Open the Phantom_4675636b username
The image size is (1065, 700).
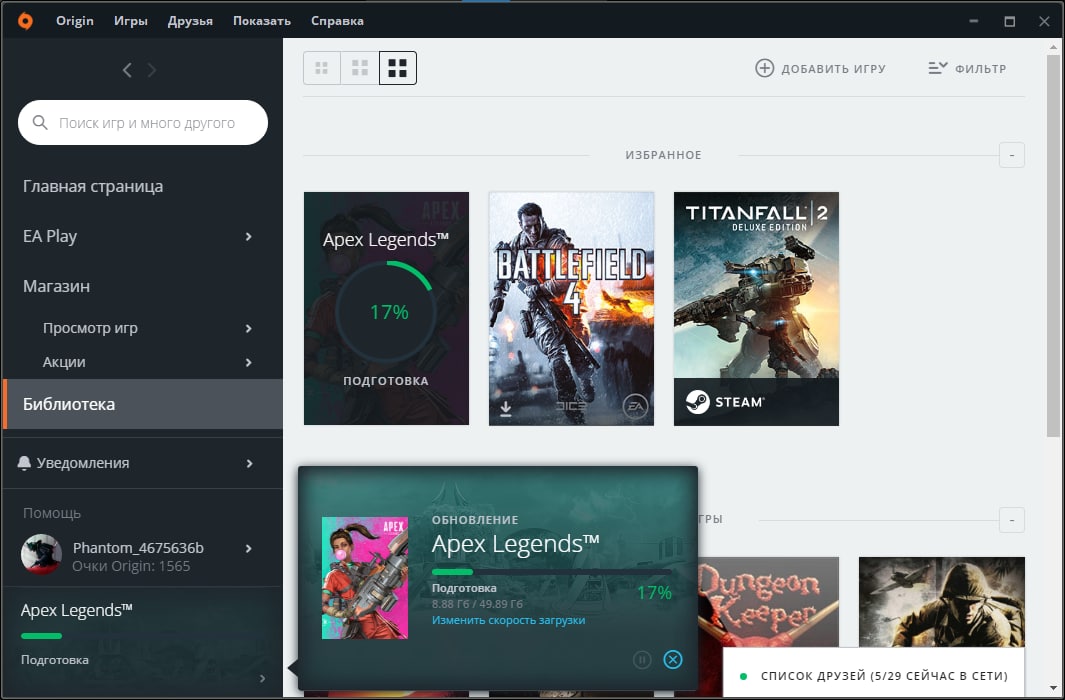pyautogui.click(x=138, y=548)
